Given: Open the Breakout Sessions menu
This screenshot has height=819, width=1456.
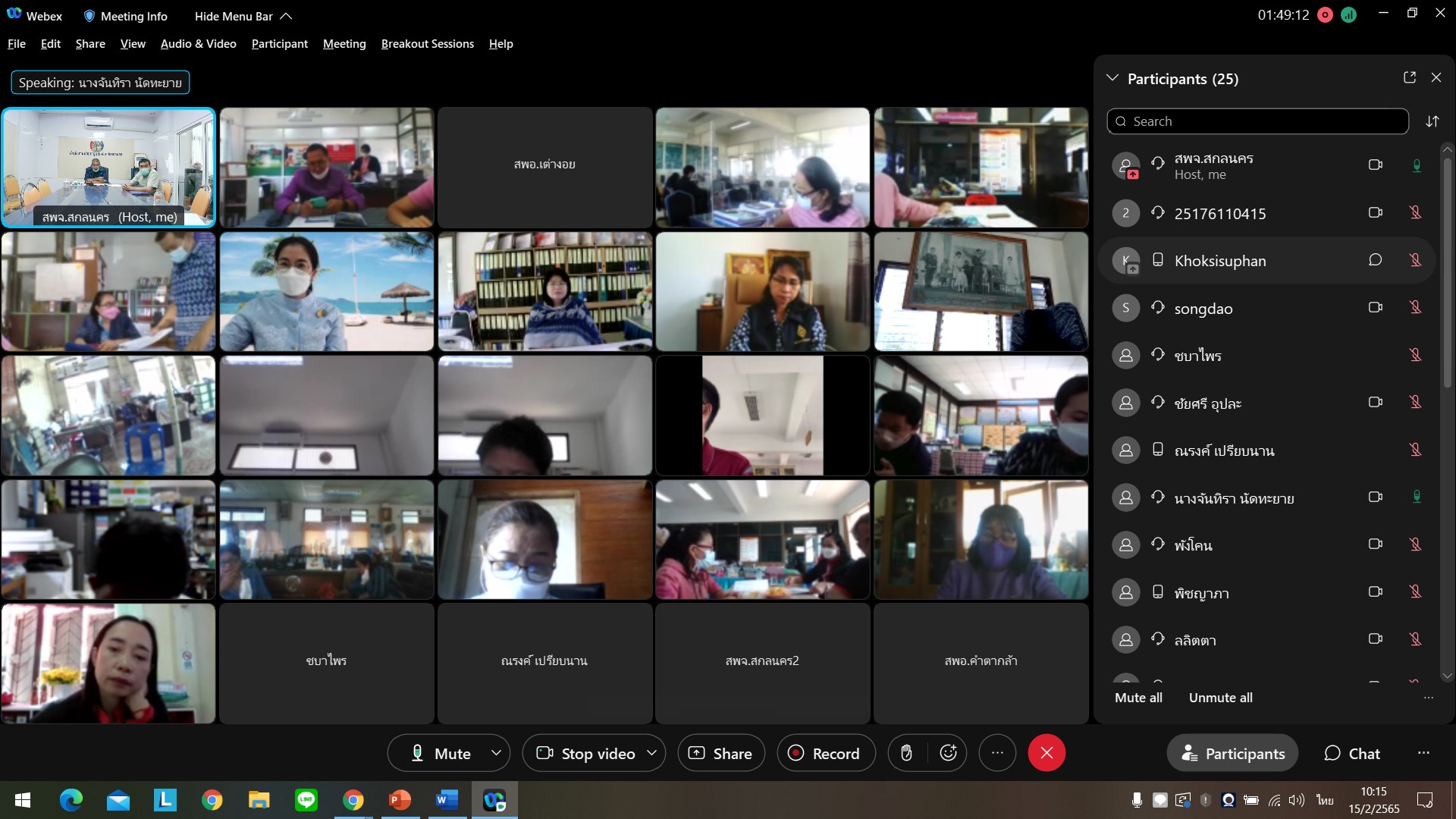Looking at the screenshot, I should pyautogui.click(x=428, y=44).
